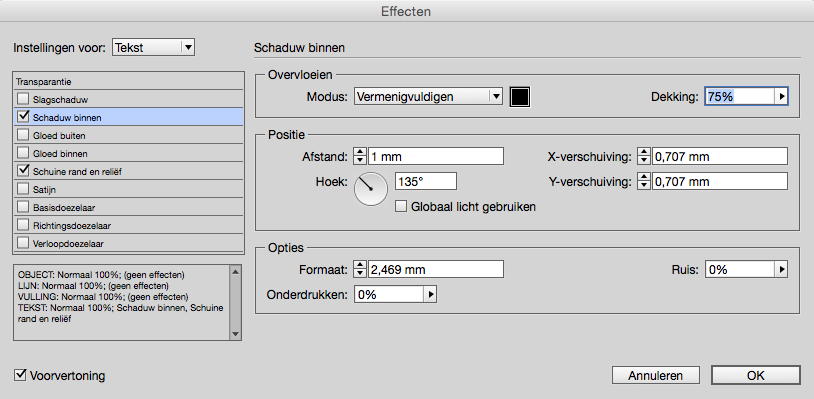Click the VULLING summary line
This screenshot has width=814, height=399.
pyautogui.click(x=103, y=297)
